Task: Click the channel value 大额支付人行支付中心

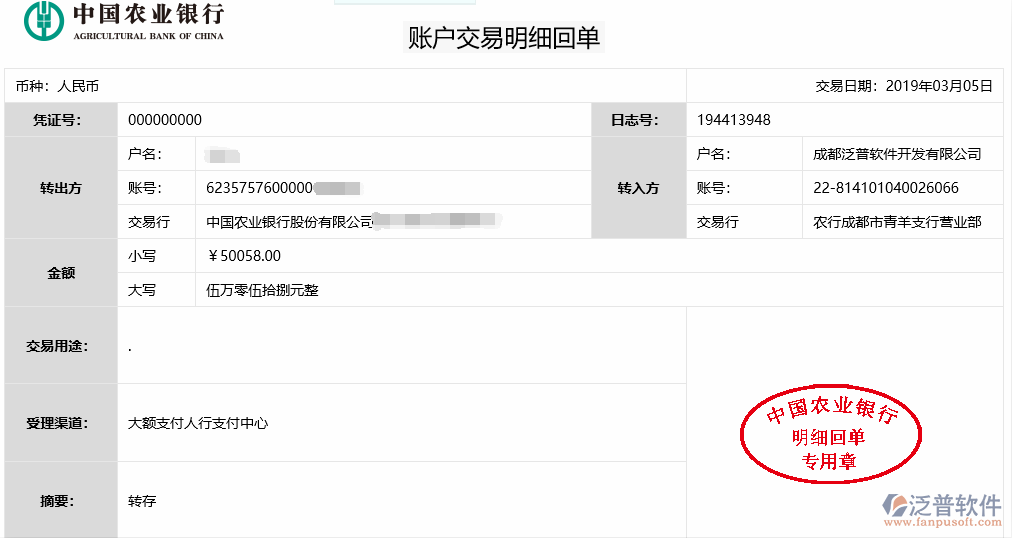Action: click(x=198, y=423)
